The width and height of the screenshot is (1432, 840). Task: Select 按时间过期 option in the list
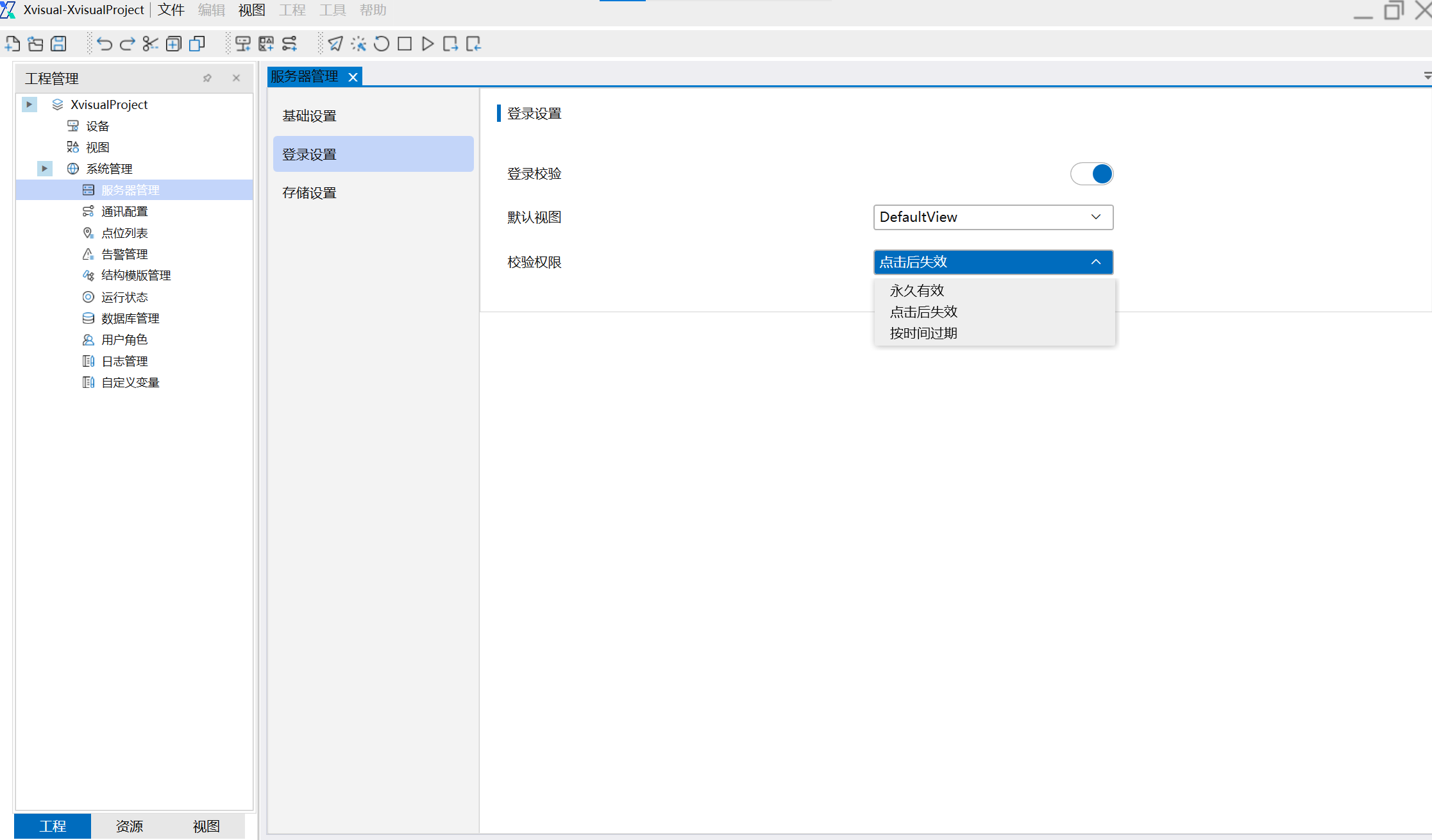click(923, 333)
